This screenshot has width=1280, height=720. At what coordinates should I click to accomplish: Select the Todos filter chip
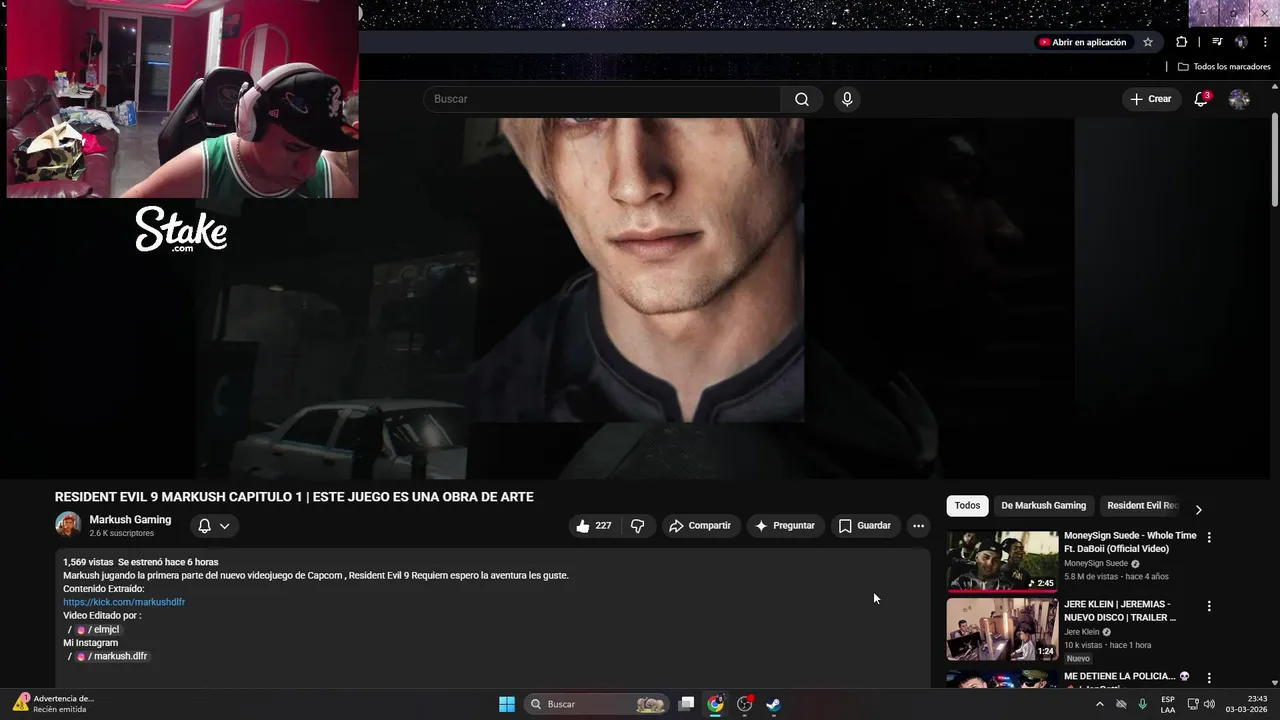tap(967, 506)
